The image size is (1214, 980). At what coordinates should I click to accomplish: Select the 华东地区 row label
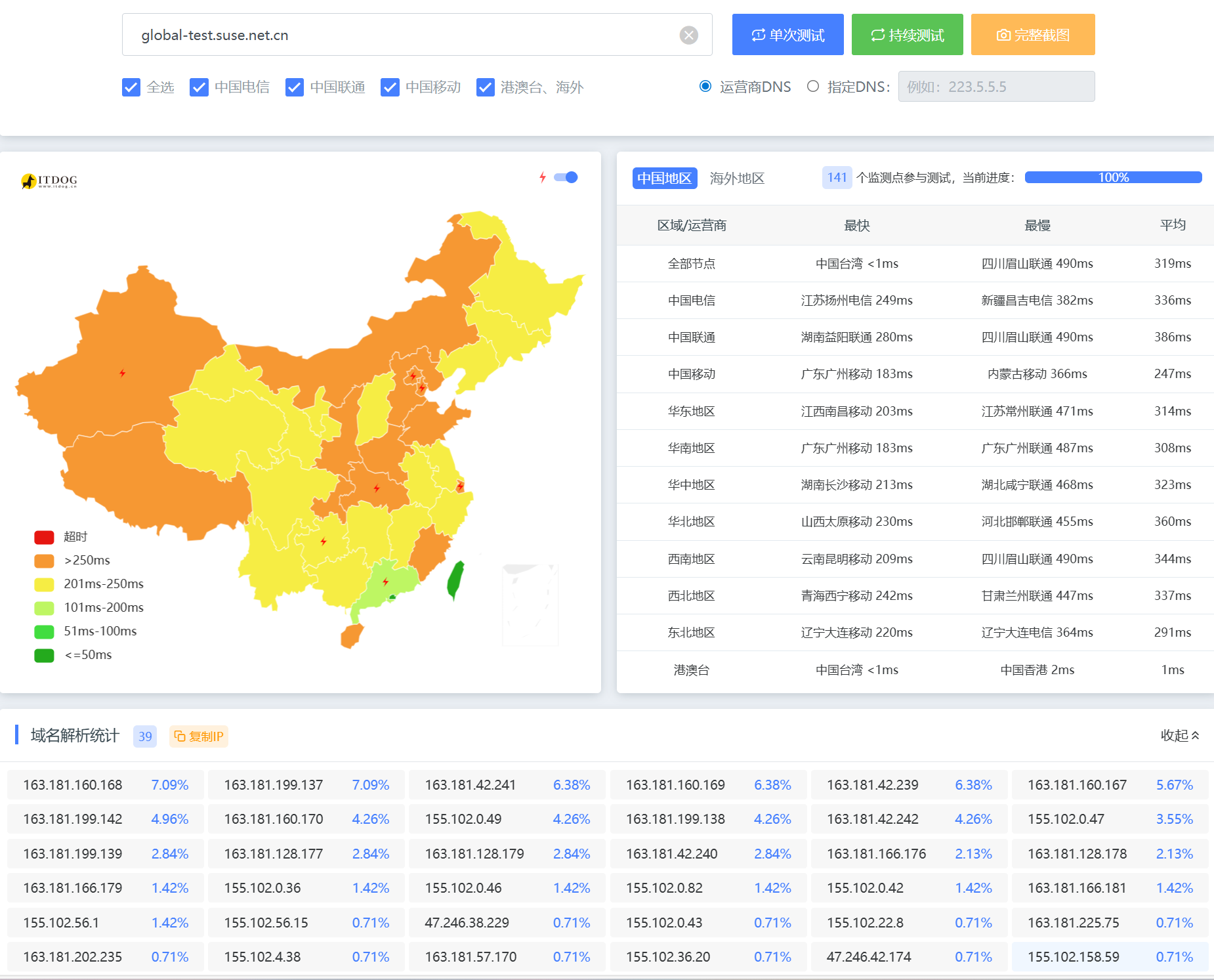tap(691, 411)
